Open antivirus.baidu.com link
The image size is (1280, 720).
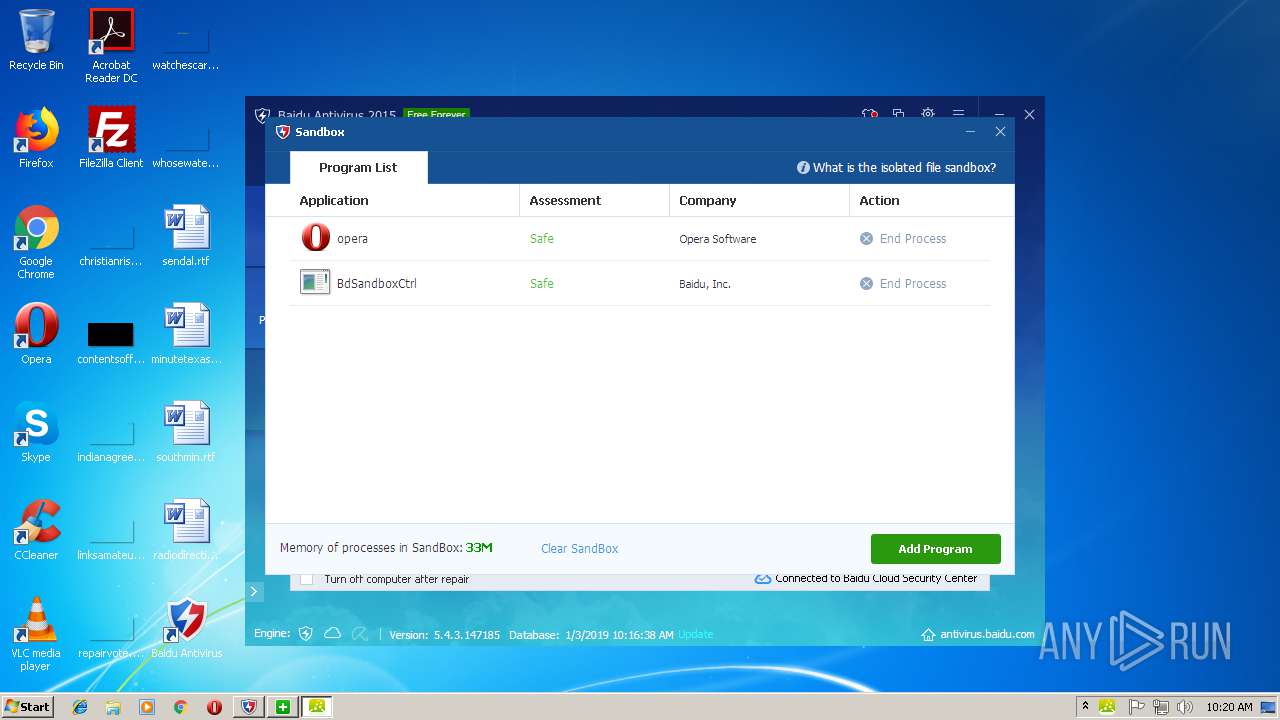987,634
